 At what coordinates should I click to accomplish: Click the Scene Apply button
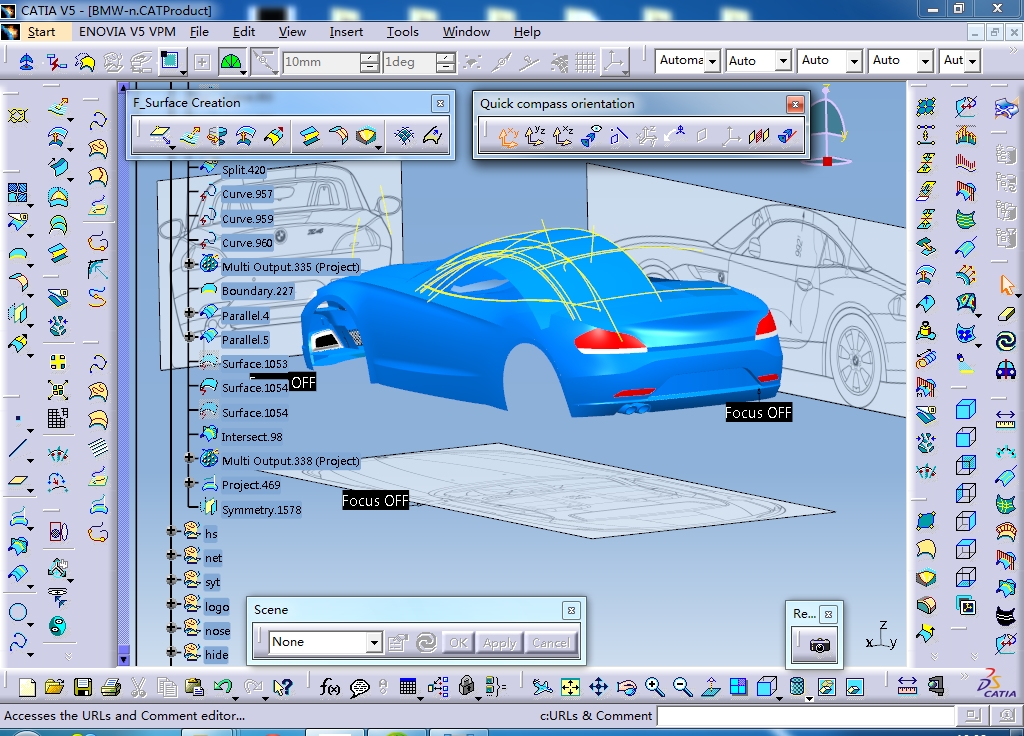click(x=500, y=643)
